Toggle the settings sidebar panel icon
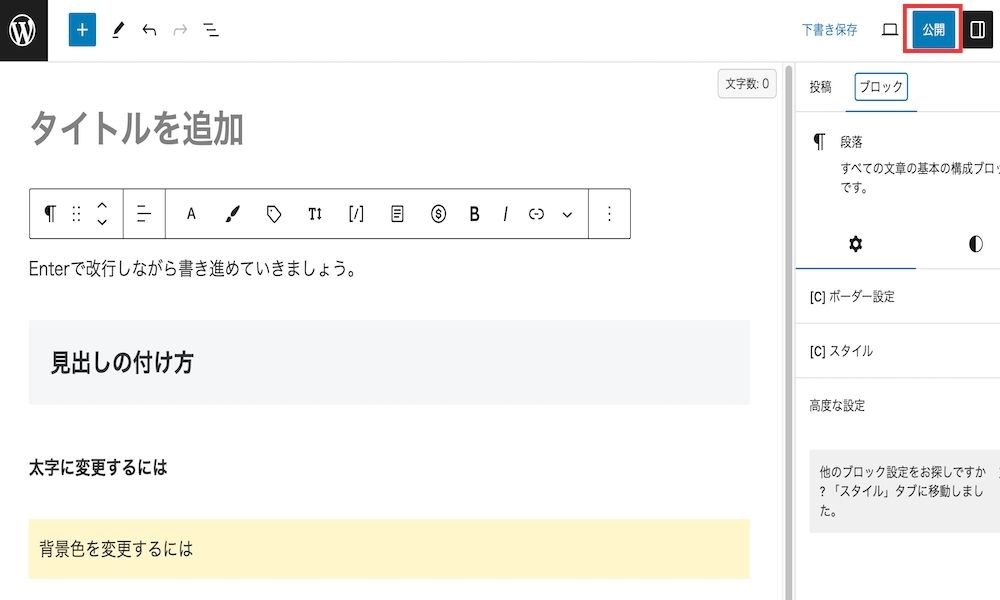This screenshot has width=1000, height=600. (978, 30)
